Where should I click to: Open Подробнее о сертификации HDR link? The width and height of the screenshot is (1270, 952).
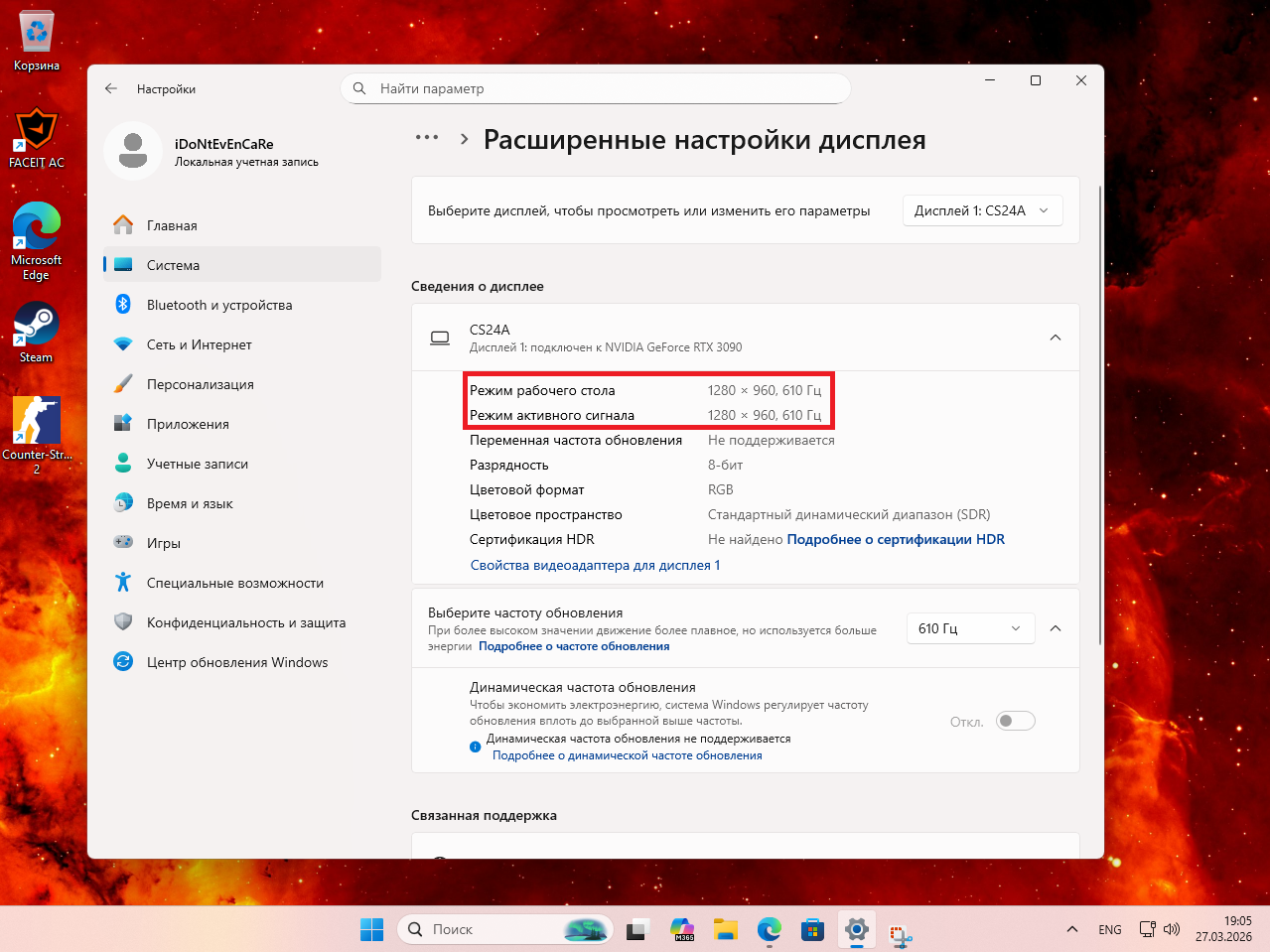point(896,539)
